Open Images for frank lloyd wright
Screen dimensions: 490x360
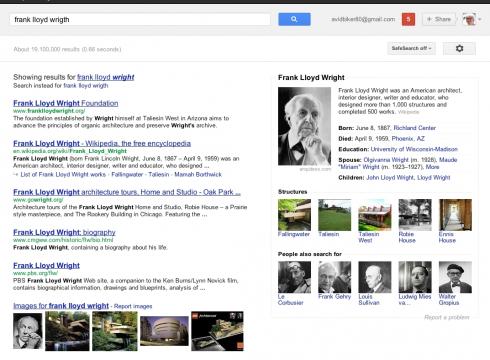tap(61, 306)
